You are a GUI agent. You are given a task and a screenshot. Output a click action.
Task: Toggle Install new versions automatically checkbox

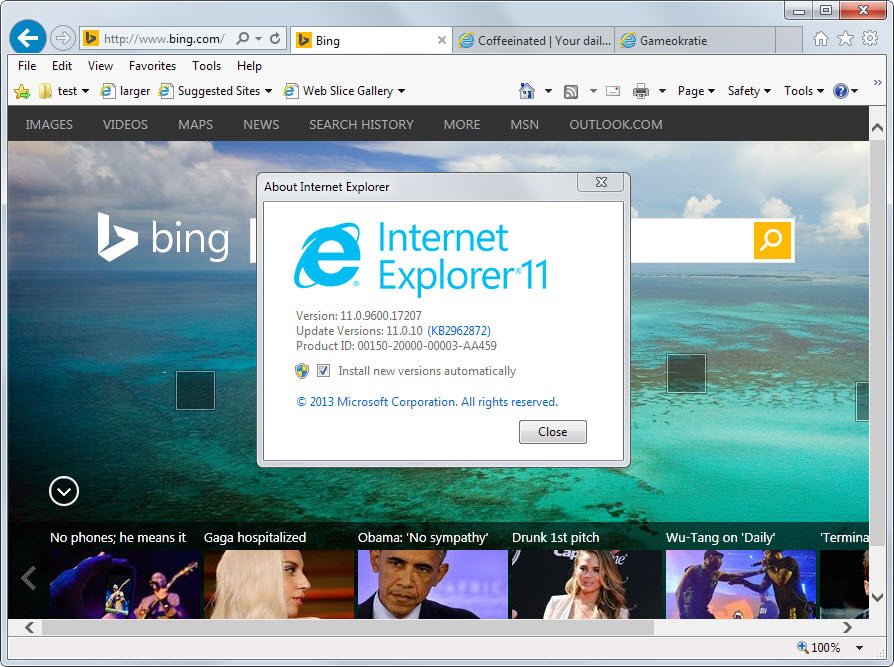(x=323, y=371)
